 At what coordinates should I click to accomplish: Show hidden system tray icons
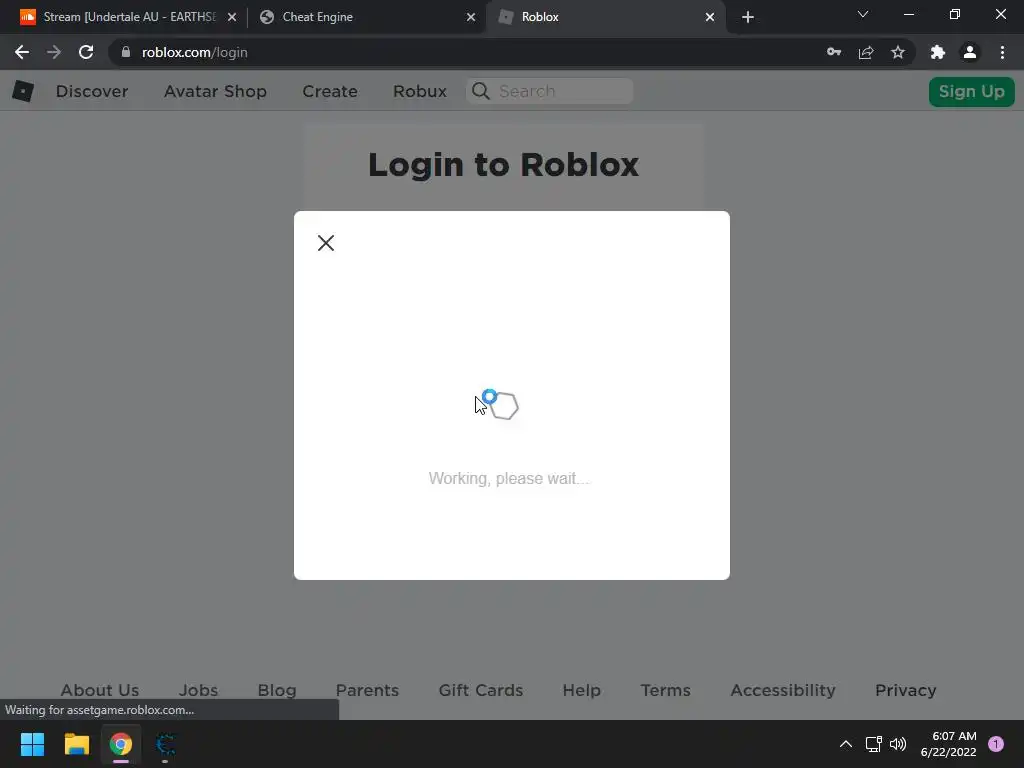tap(846, 744)
